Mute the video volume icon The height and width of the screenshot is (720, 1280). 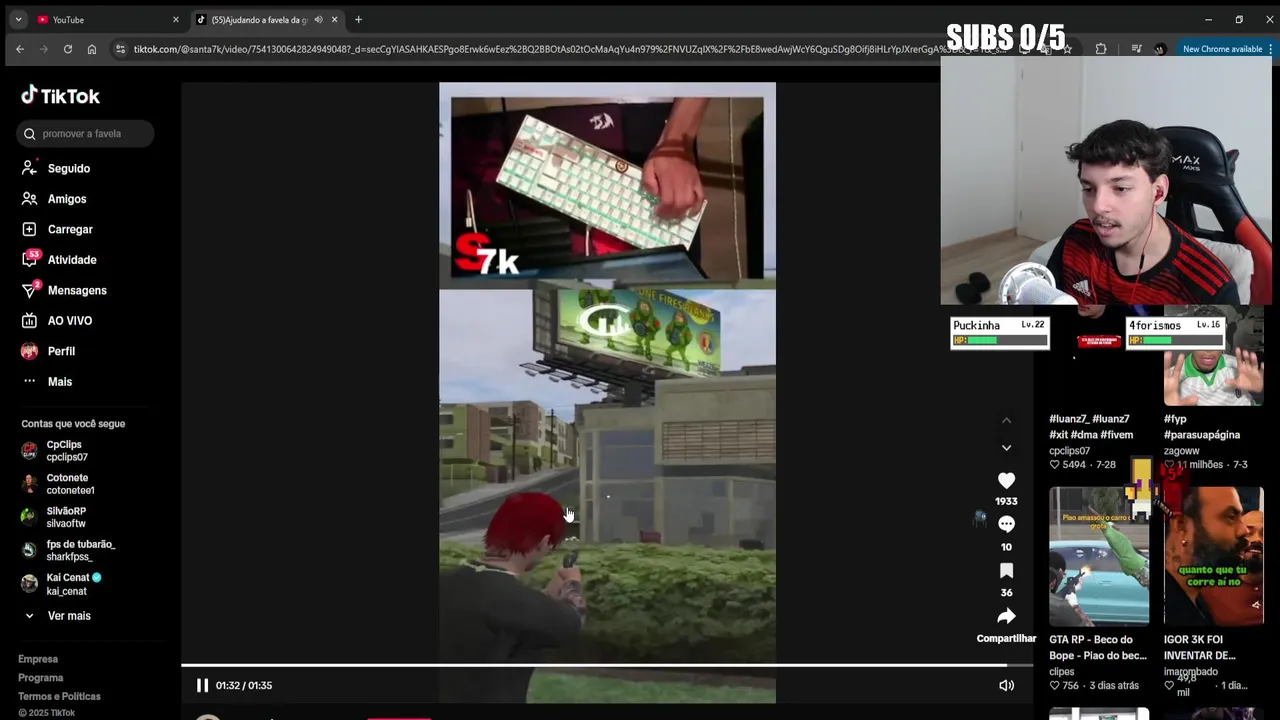point(1006,685)
